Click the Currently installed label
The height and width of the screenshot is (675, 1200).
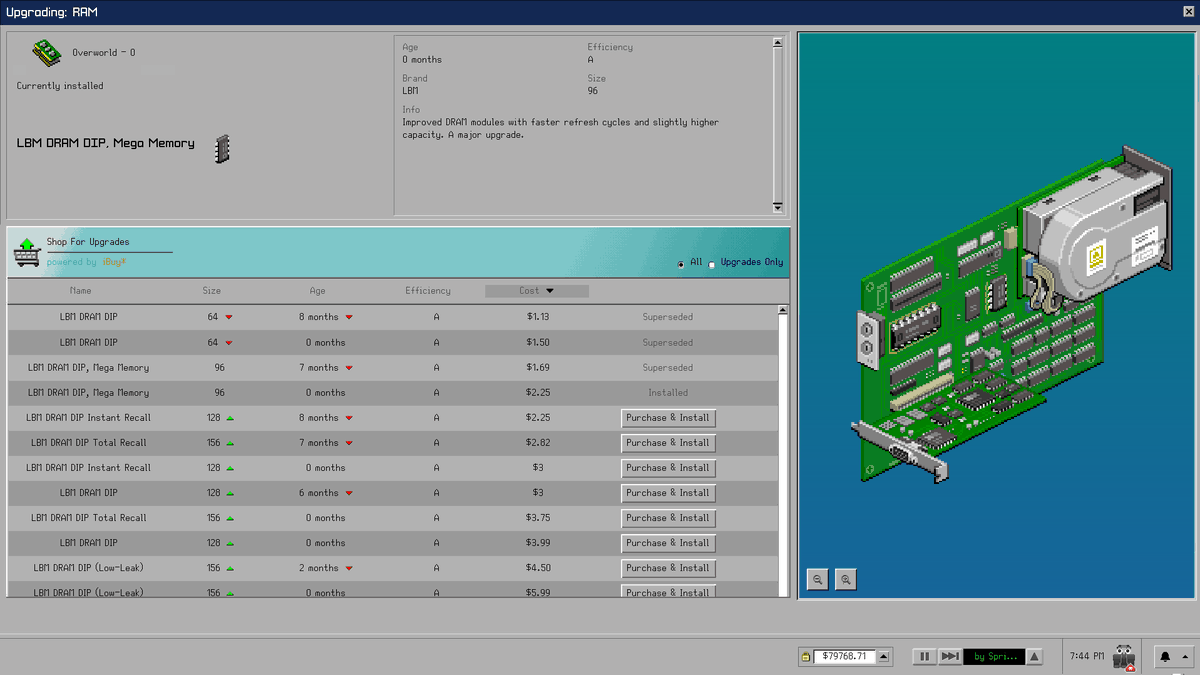(x=60, y=86)
